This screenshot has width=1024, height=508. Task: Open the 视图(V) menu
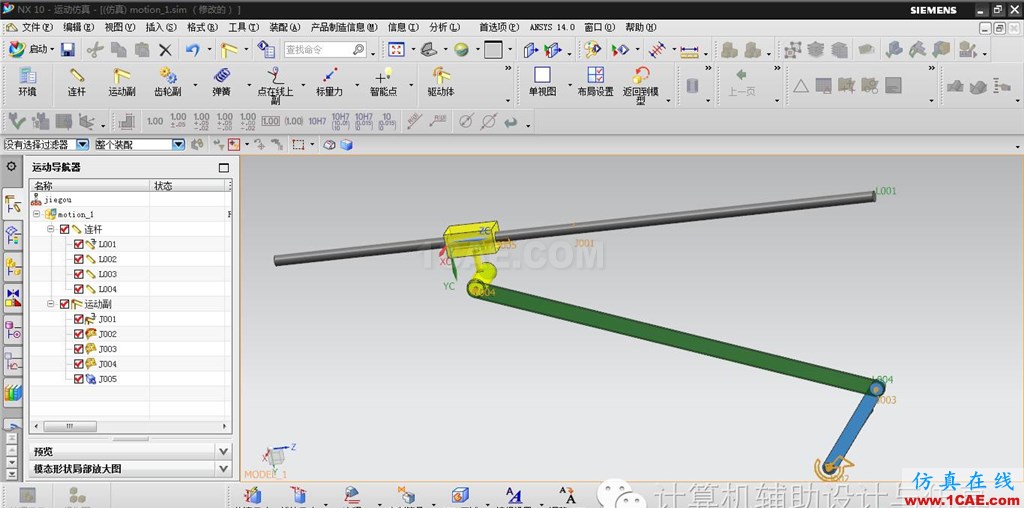(x=120, y=27)
